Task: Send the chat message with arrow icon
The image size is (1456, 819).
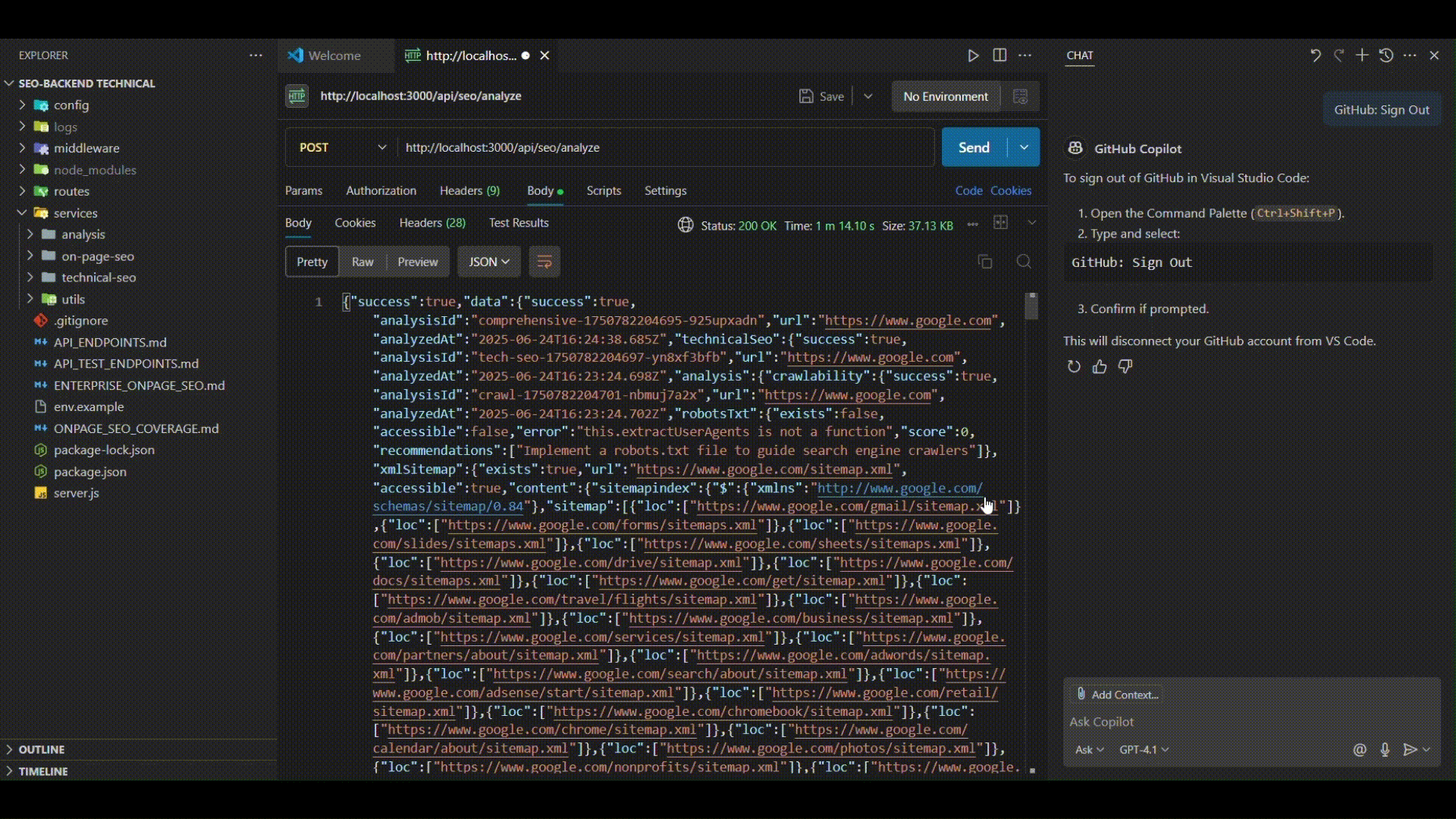Action: point(1410,750)
